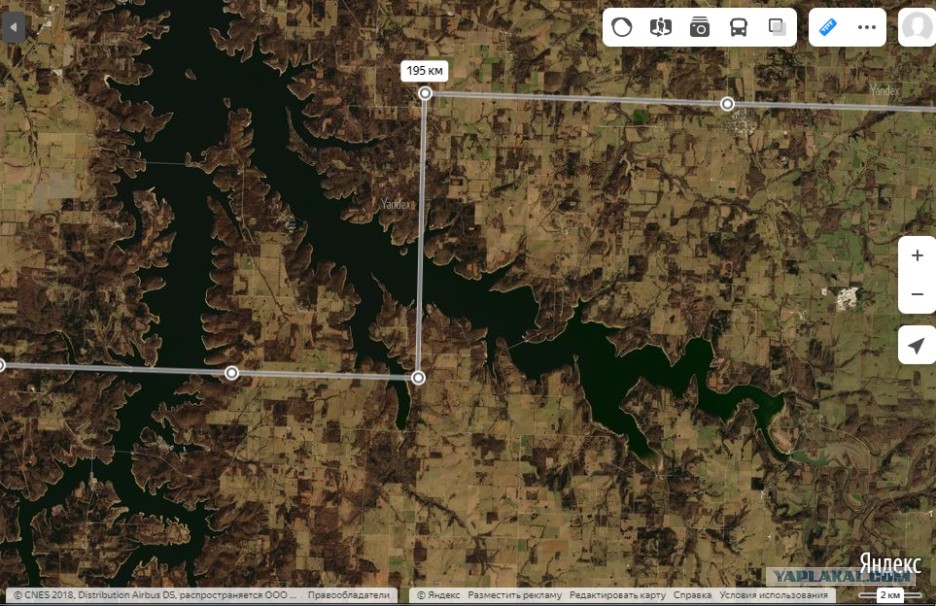The image size is (936, 606).
Task: Toggle the ruler measurement tool
Action: (x=828, y=27)
